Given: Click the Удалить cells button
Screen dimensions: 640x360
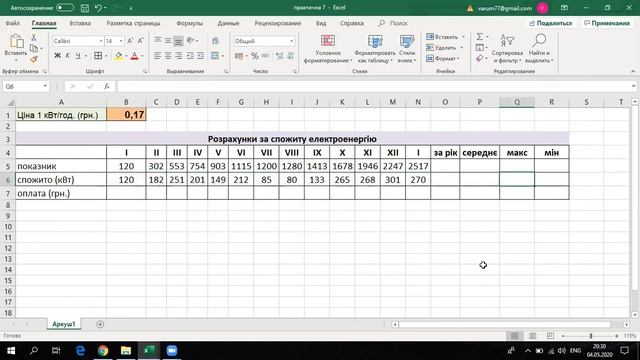Looking at the screenshot, I should (x=441, y=48).
